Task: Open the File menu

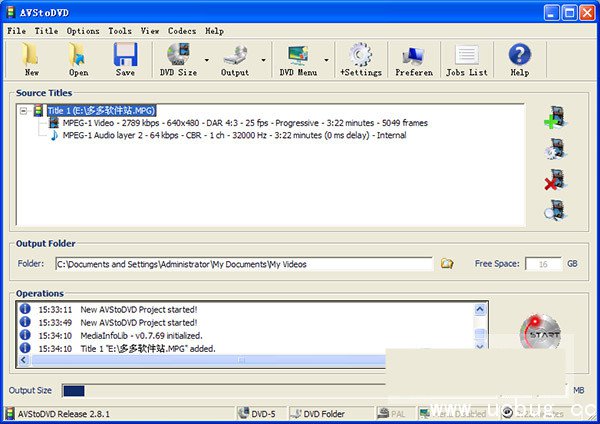Action: [x=16, y=31]
